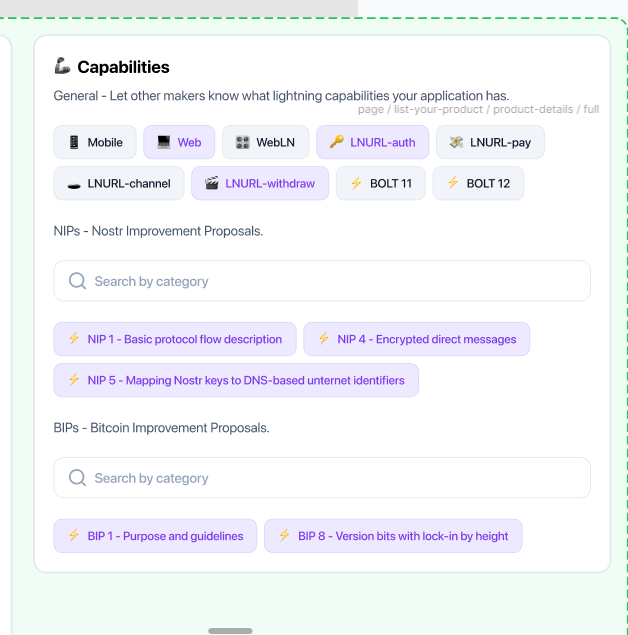The width and height of the screenshot is (628, 635).
Task: Click the magnifier icon in BIPs search
Action: 77,478
